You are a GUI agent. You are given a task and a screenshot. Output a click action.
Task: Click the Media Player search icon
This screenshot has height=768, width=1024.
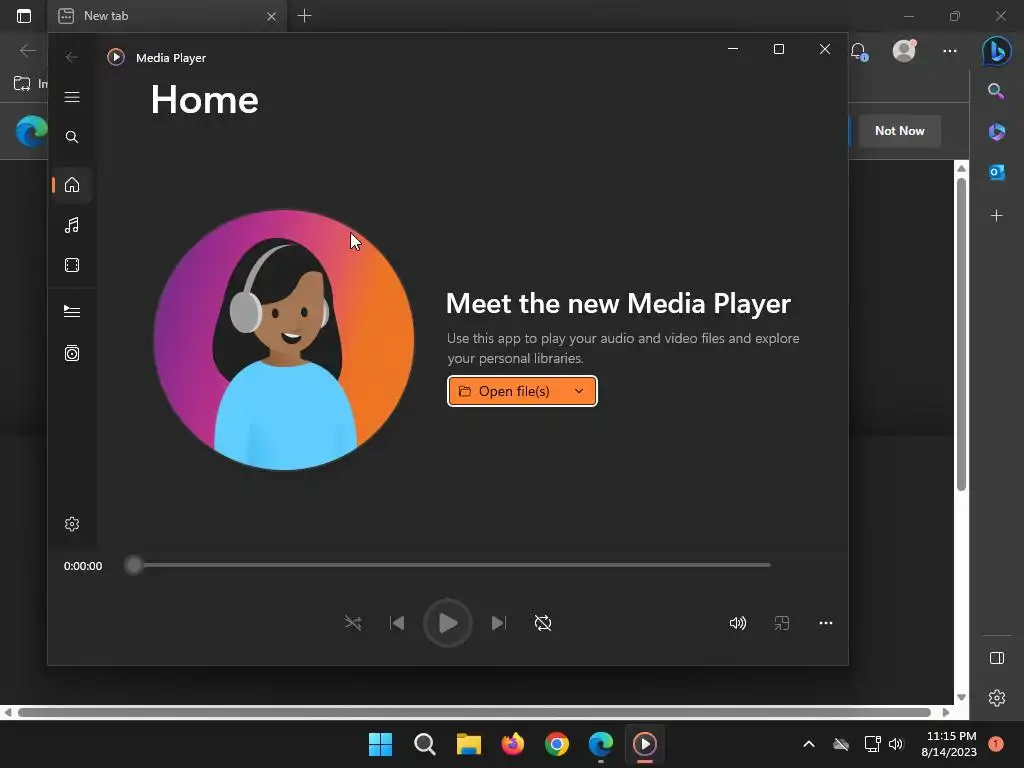72,137
